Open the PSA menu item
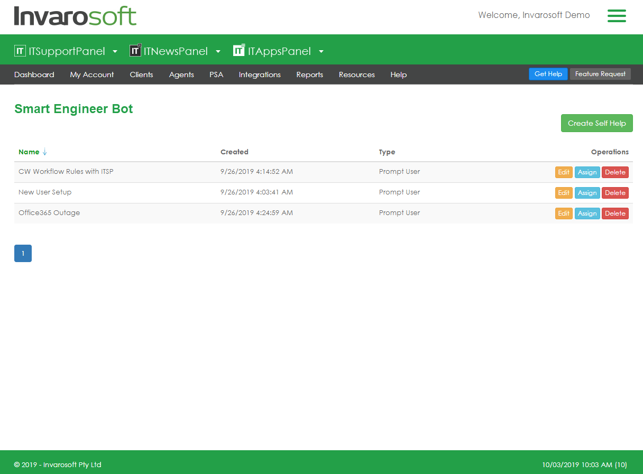 pos(216,75)
